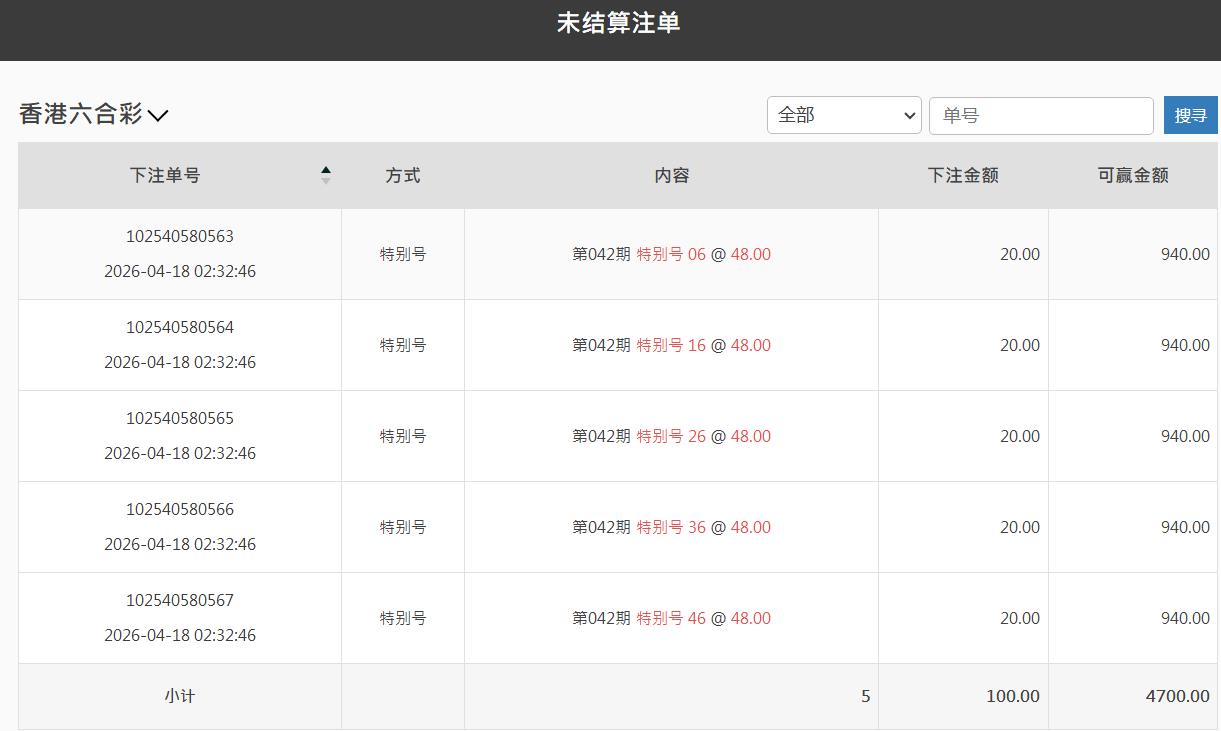Click the 小计 subtotal row label

point(180,696)
